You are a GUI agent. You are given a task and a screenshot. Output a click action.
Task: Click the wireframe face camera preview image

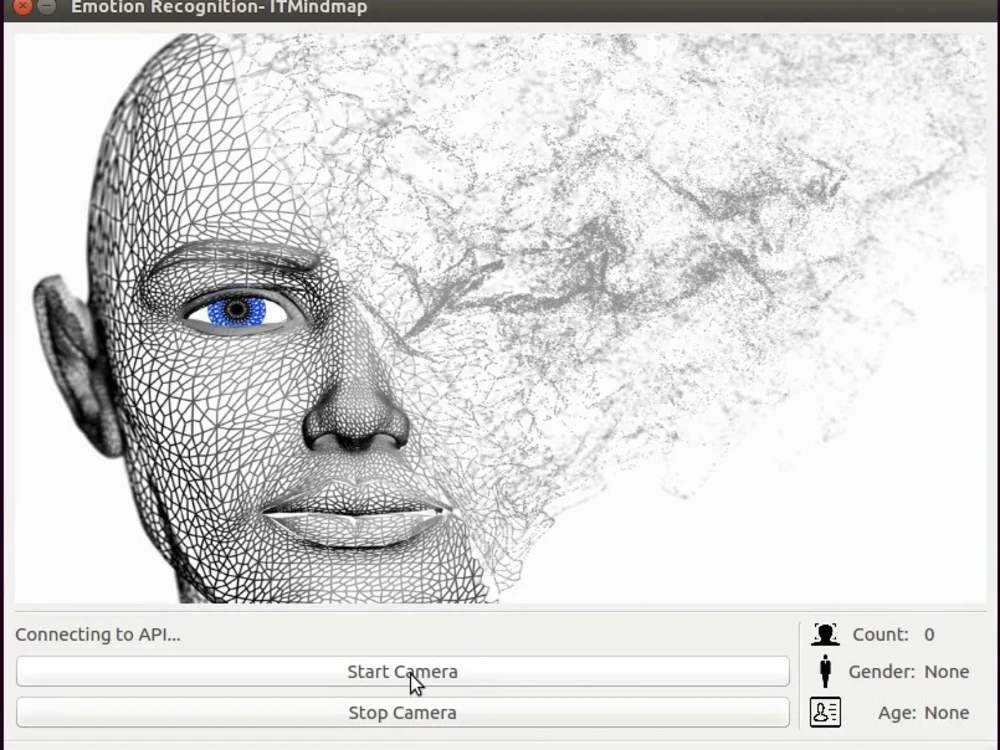(x=500, y=318)
